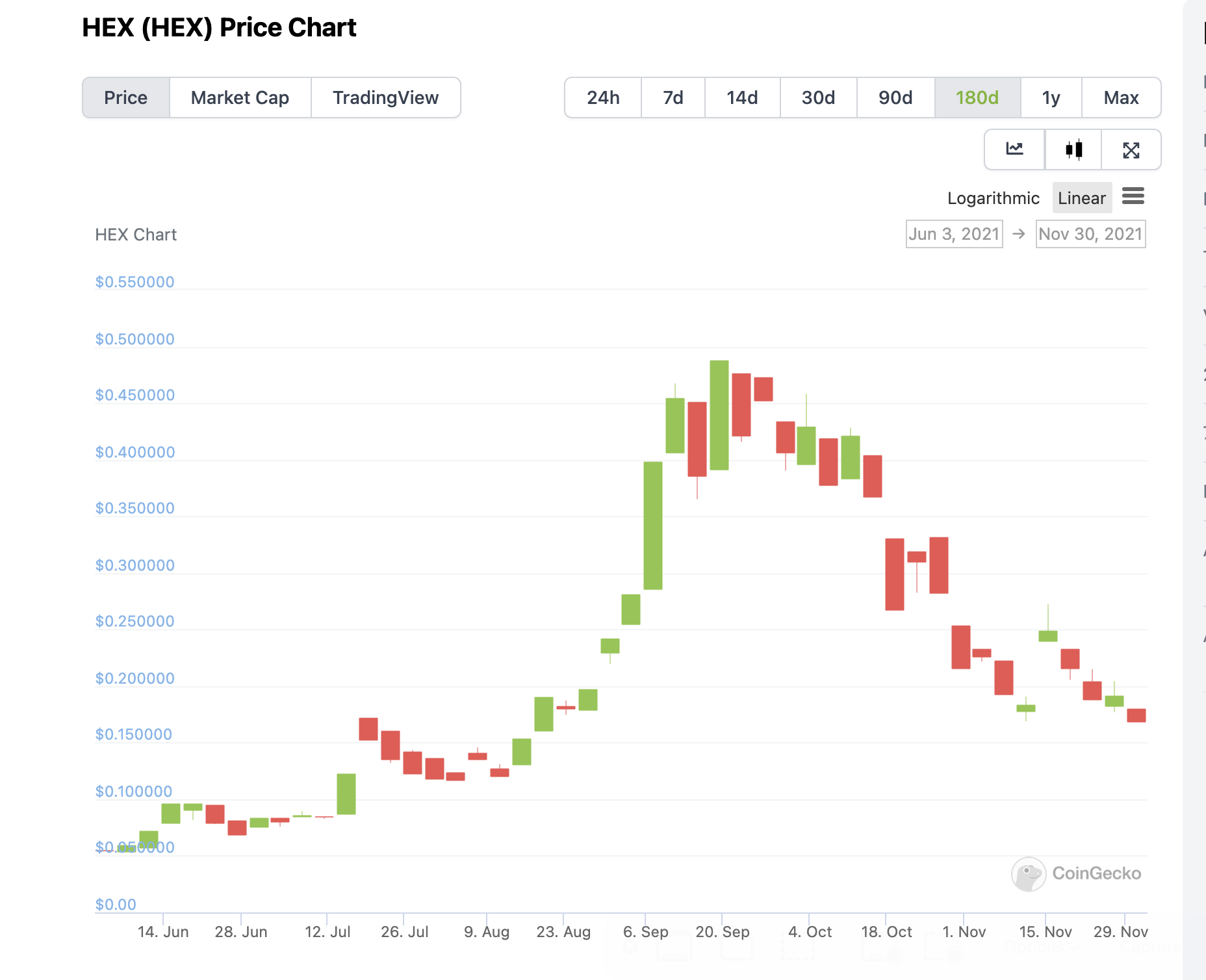Choose the active 180d range

977,97
